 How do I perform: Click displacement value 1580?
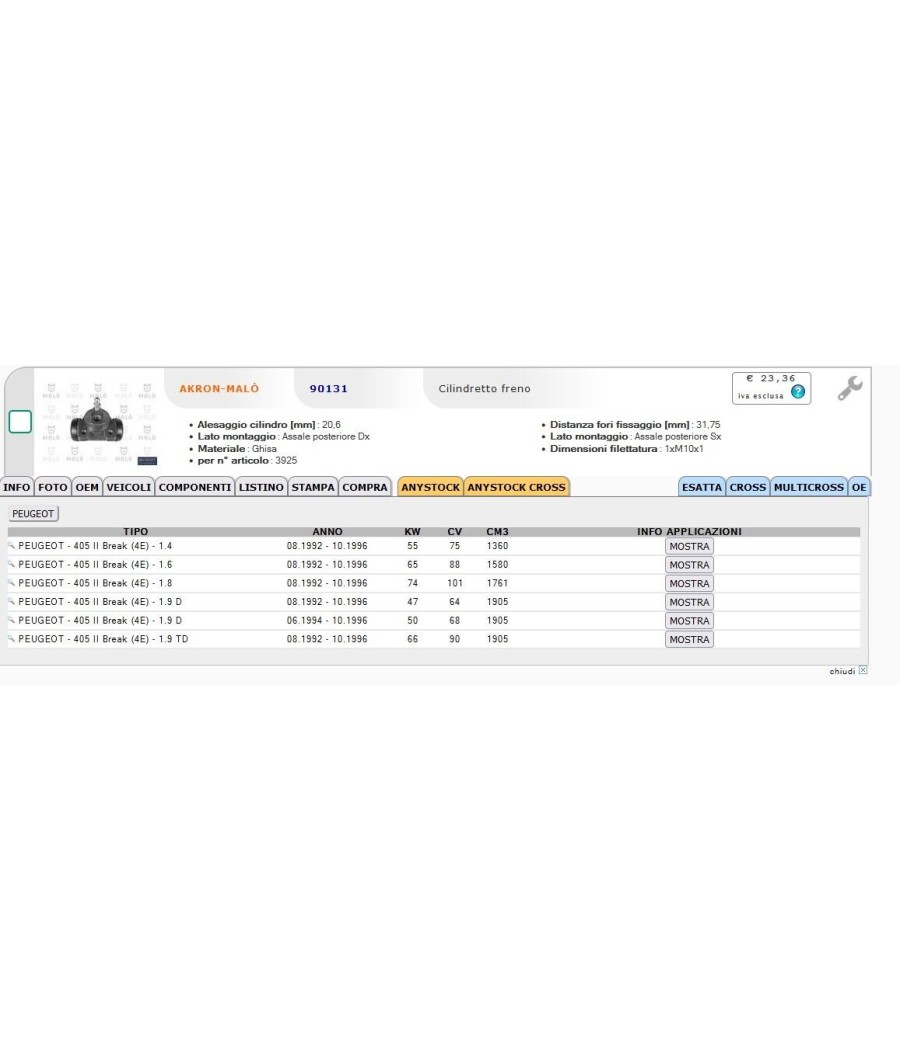coord(498,565)
